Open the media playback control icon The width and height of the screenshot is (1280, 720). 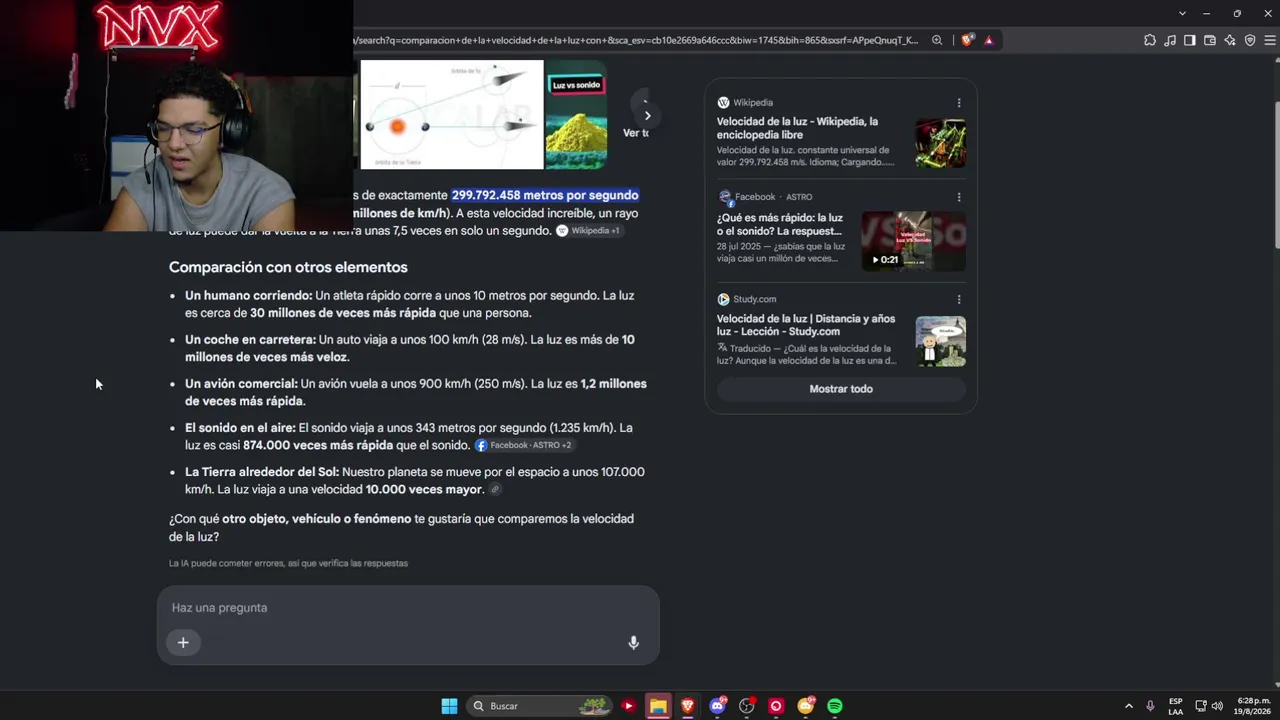point(1170,40)
